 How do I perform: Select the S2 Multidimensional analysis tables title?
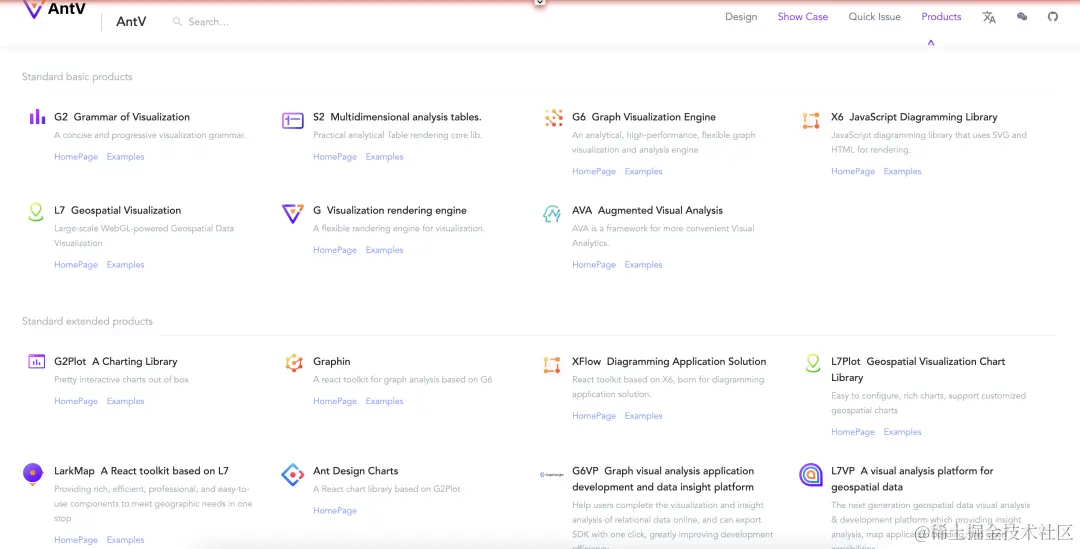coord(397,117)
